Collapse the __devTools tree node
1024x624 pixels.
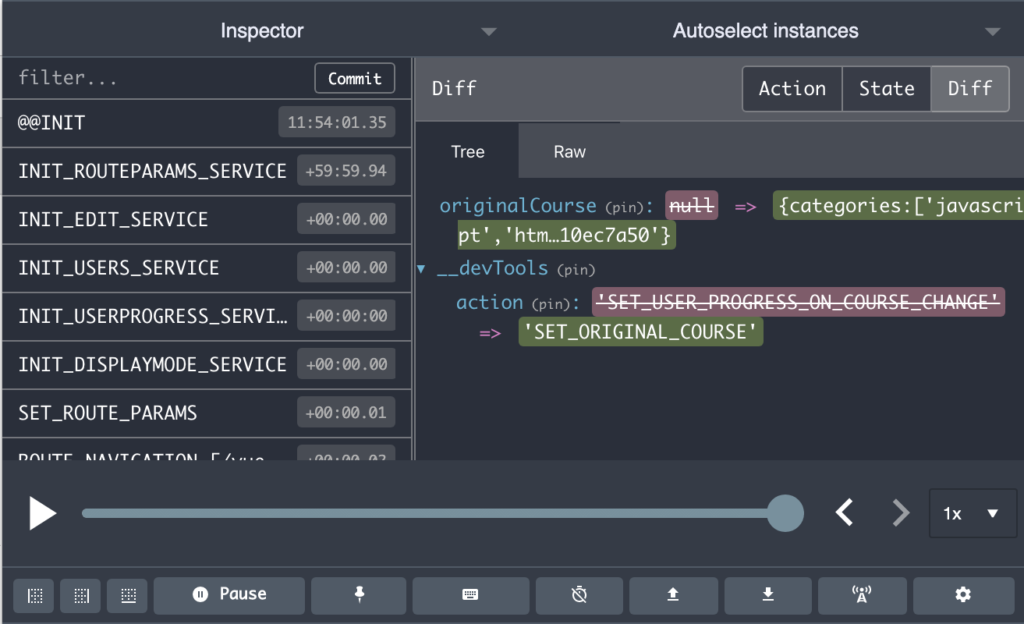click(x=421, y=268)
